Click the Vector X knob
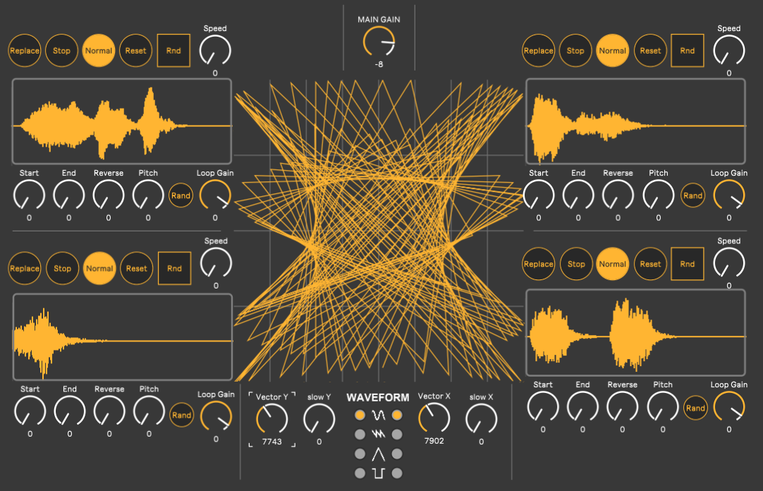The width and height of the screenshot is (763, 491). point(434,418)
